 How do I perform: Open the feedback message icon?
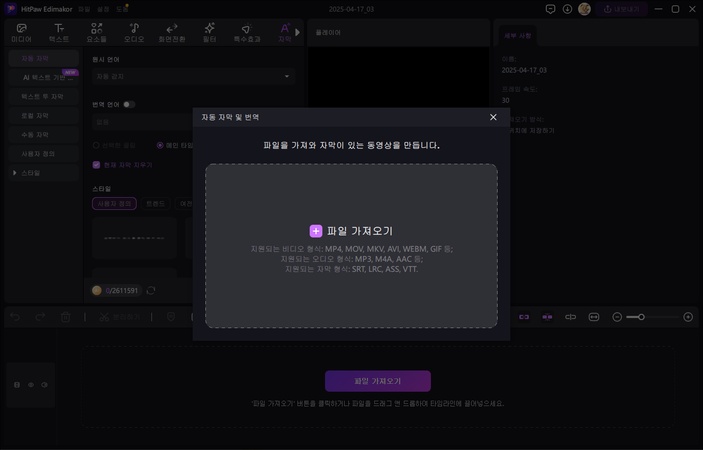point(550,9)
